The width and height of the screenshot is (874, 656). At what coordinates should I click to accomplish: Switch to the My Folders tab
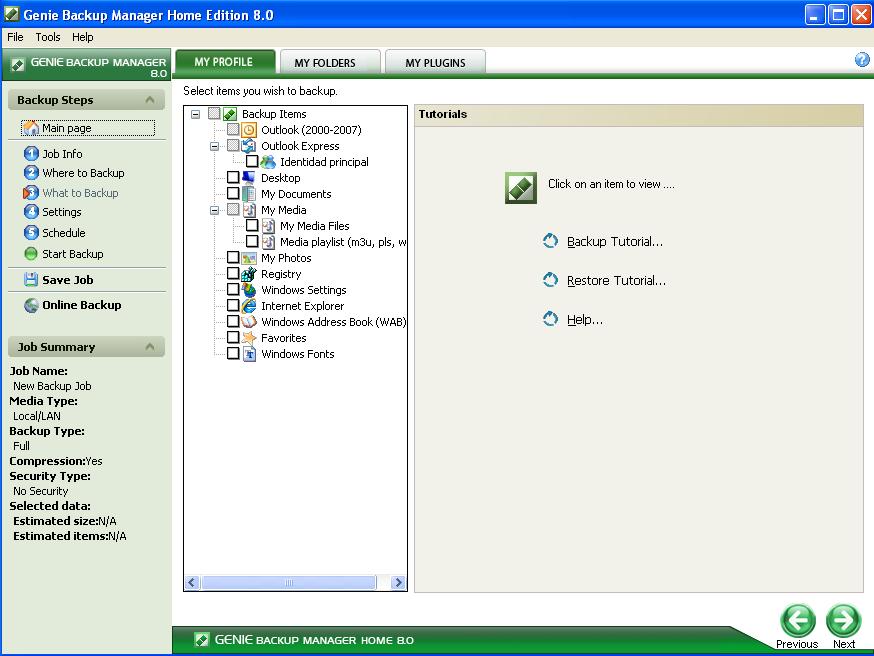[330, 62]
